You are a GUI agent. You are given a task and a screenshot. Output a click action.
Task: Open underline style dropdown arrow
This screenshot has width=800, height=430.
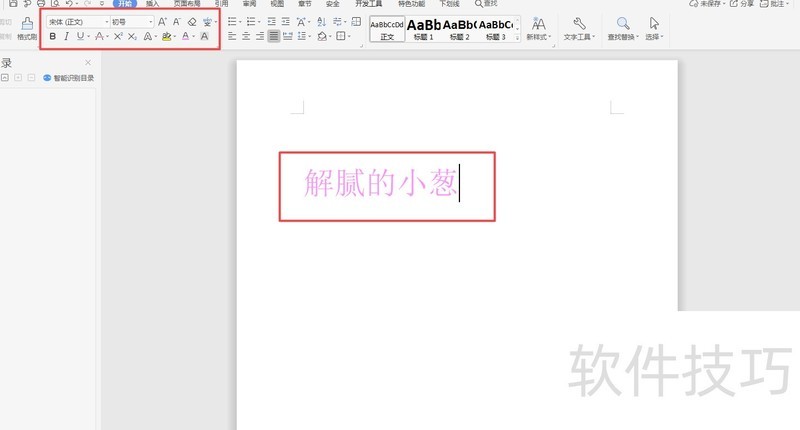(89, 37)
